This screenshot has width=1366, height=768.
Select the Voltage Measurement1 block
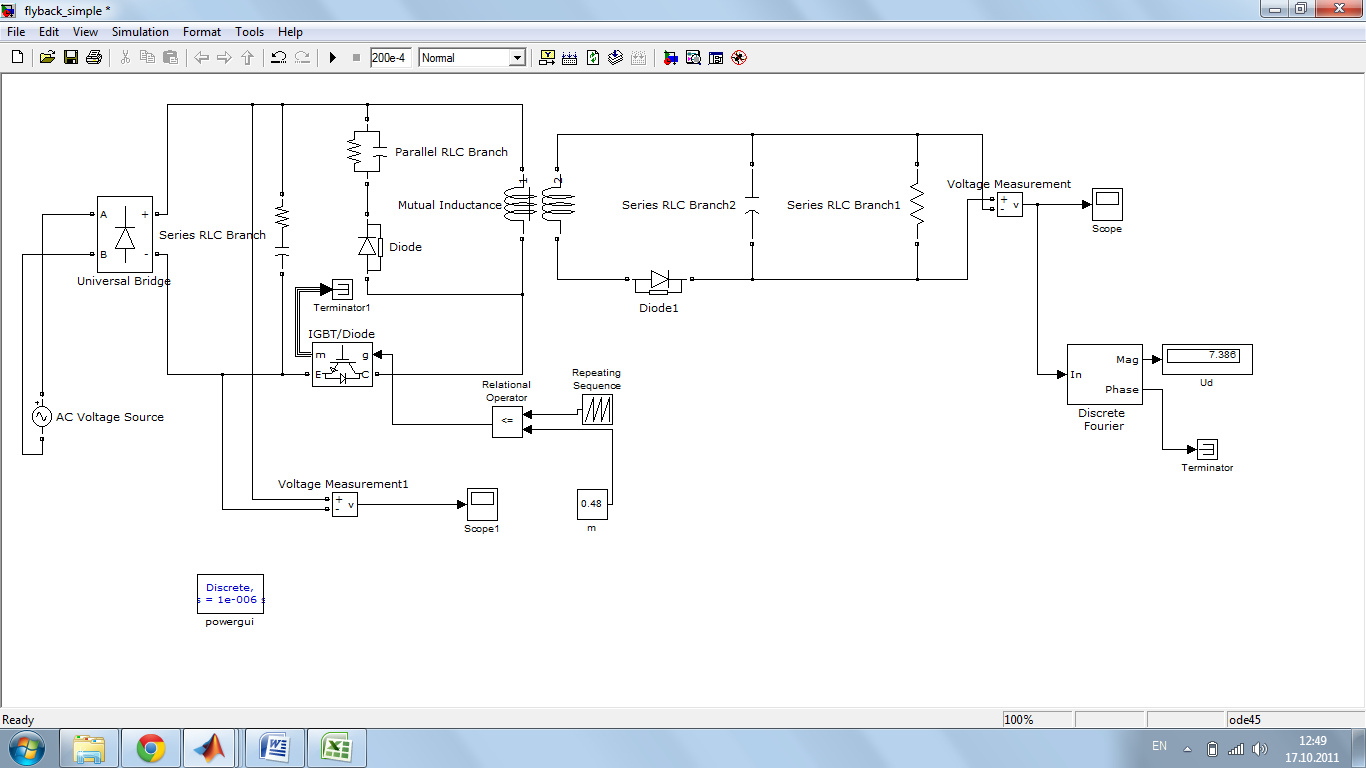345,504
